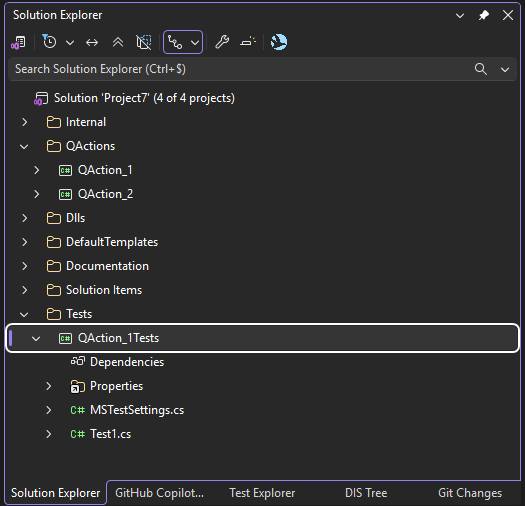Image resolution: width=525 pixels, height=506 pixels.
Task: Open Properties wrench icon
Action: 222,42
